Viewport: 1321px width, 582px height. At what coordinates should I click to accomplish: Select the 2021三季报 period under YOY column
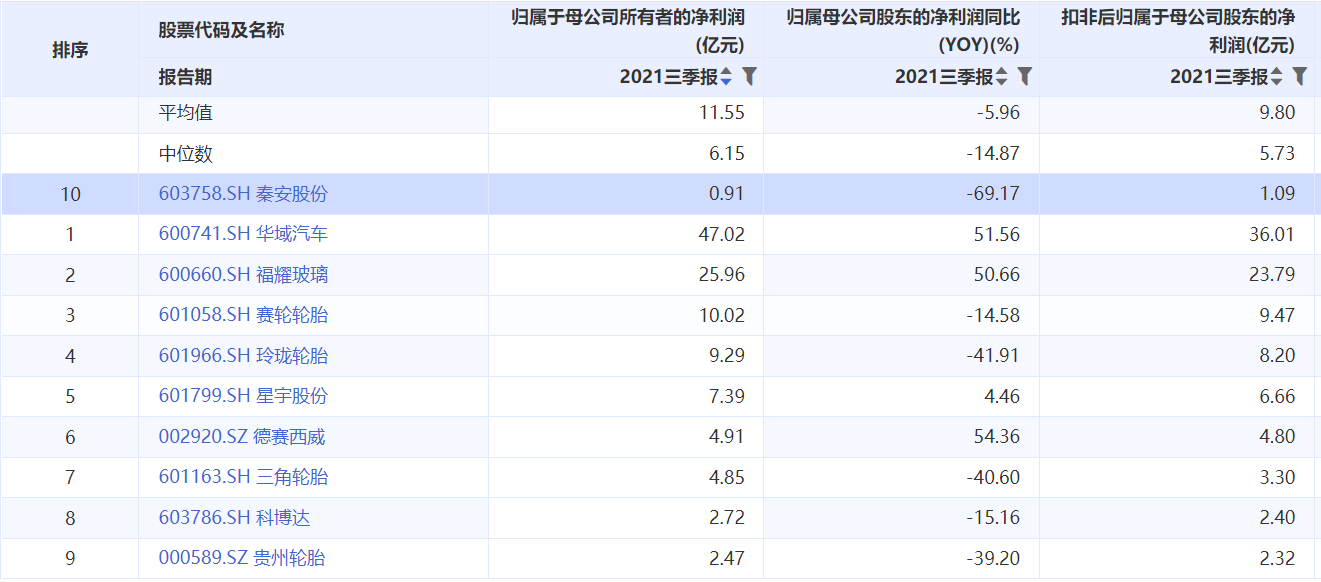pyautogui.click(x=943, y=77)
